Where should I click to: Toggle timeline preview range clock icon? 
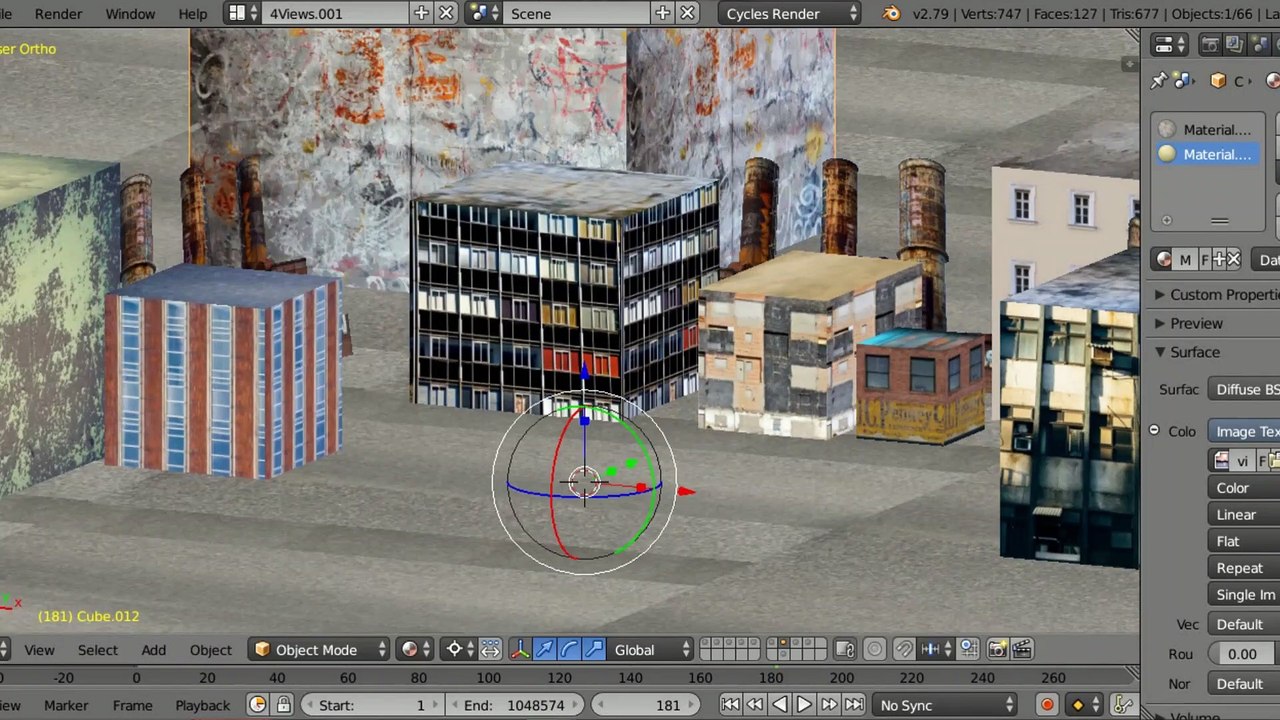coord(257,705)
